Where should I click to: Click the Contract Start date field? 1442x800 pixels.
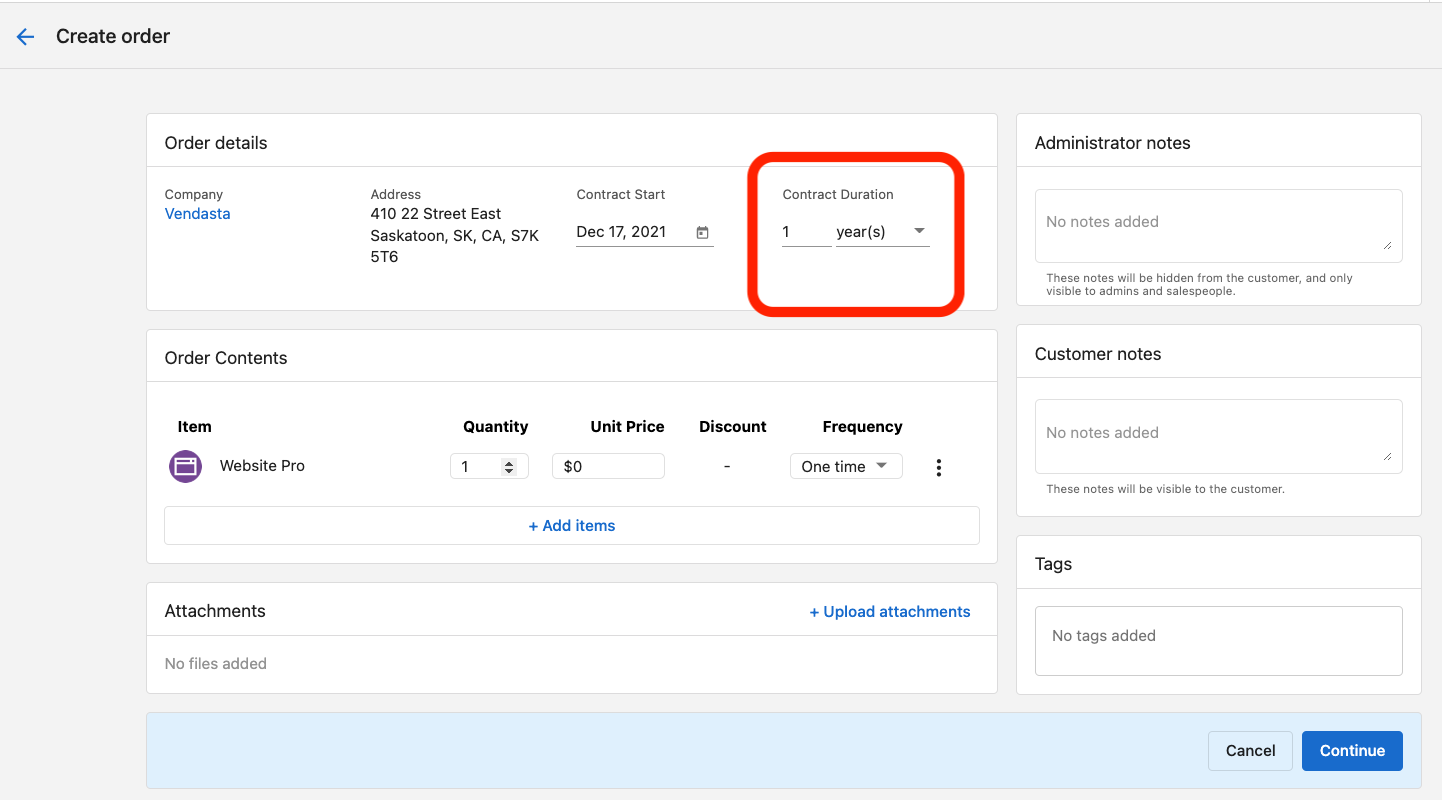click(x=645, y=232)
